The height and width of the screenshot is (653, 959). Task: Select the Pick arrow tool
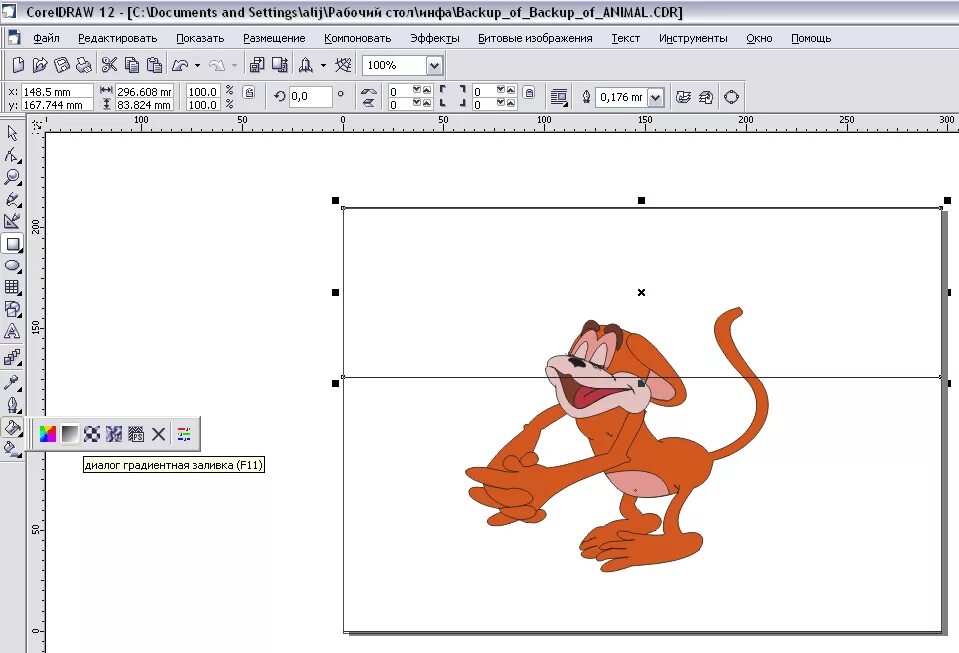(12, 133)
